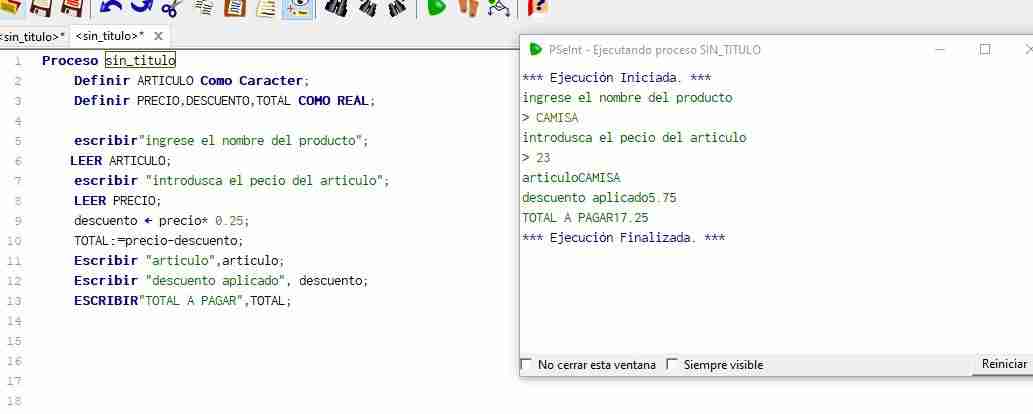The image size is (1033, 414).
Task: Click the Reiniciar button
Action: (x=1004, y=364)
